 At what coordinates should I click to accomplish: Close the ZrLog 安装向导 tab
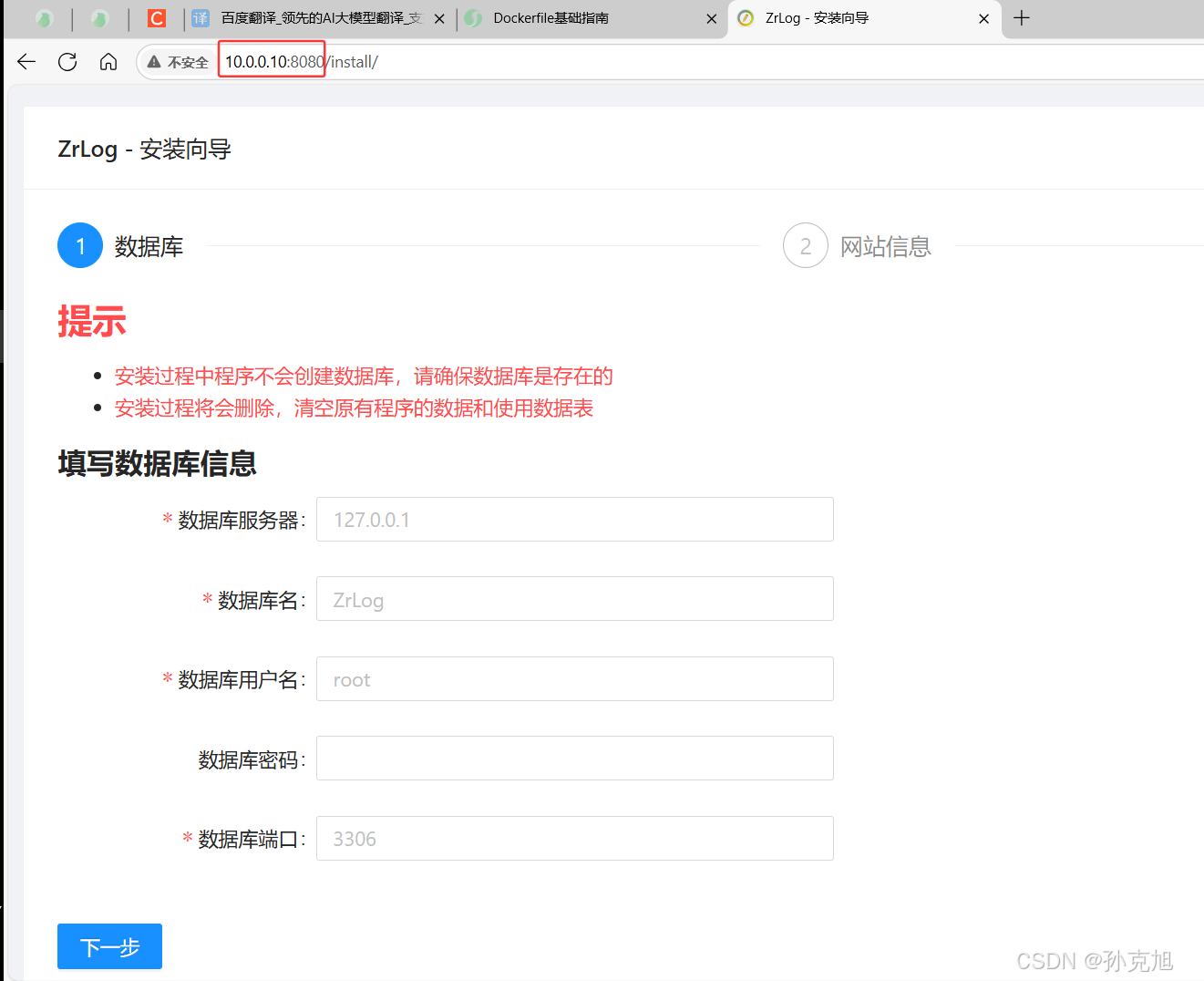click(984, 18)
